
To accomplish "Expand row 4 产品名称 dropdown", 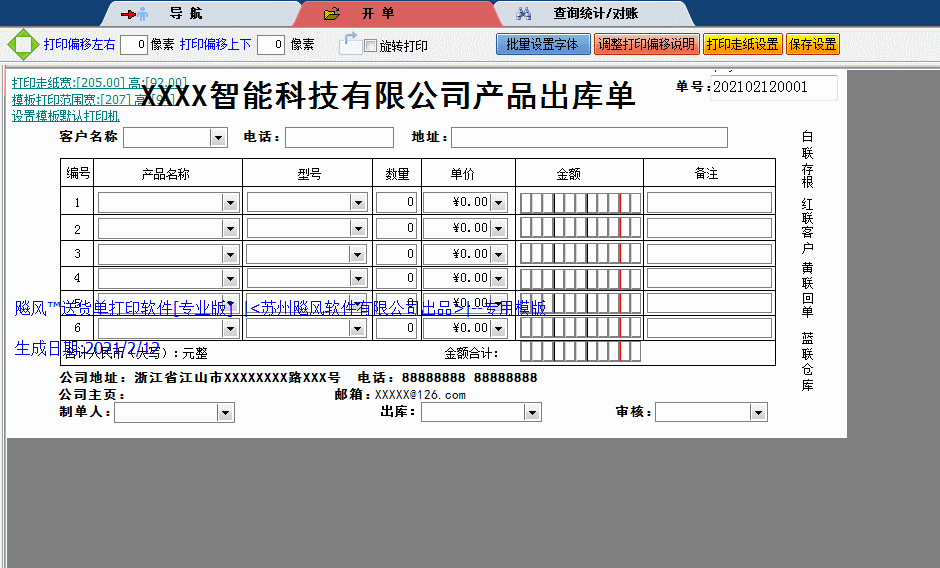I will [x=230, y=278].
